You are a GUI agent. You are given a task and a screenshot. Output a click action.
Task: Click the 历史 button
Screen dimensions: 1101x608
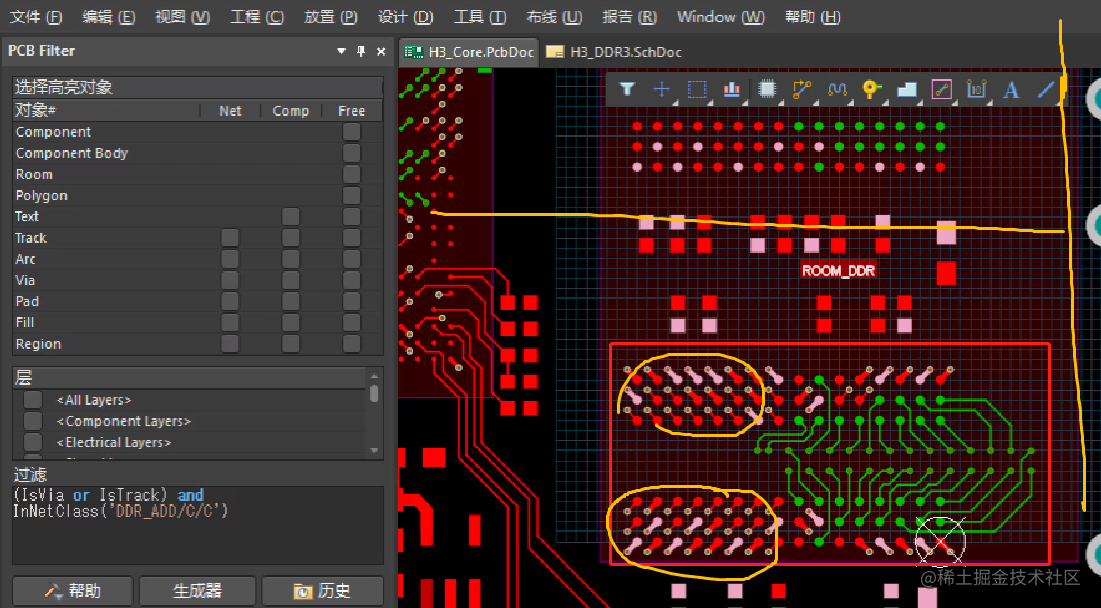(x=322, y=590)
